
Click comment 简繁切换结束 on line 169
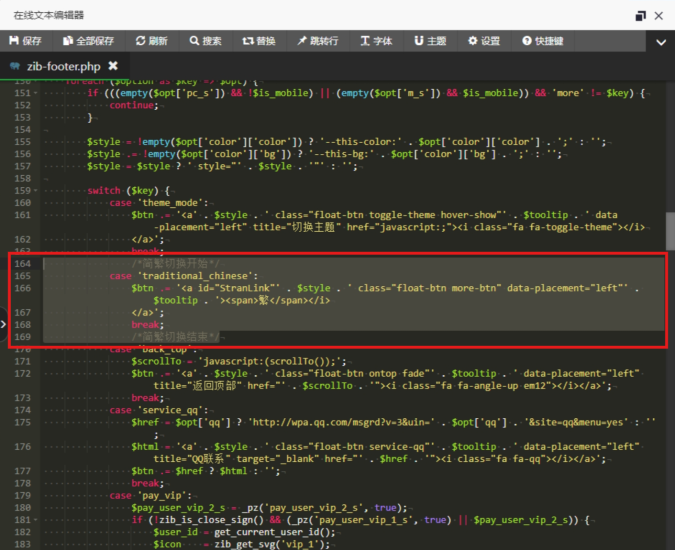click(175, 337)
